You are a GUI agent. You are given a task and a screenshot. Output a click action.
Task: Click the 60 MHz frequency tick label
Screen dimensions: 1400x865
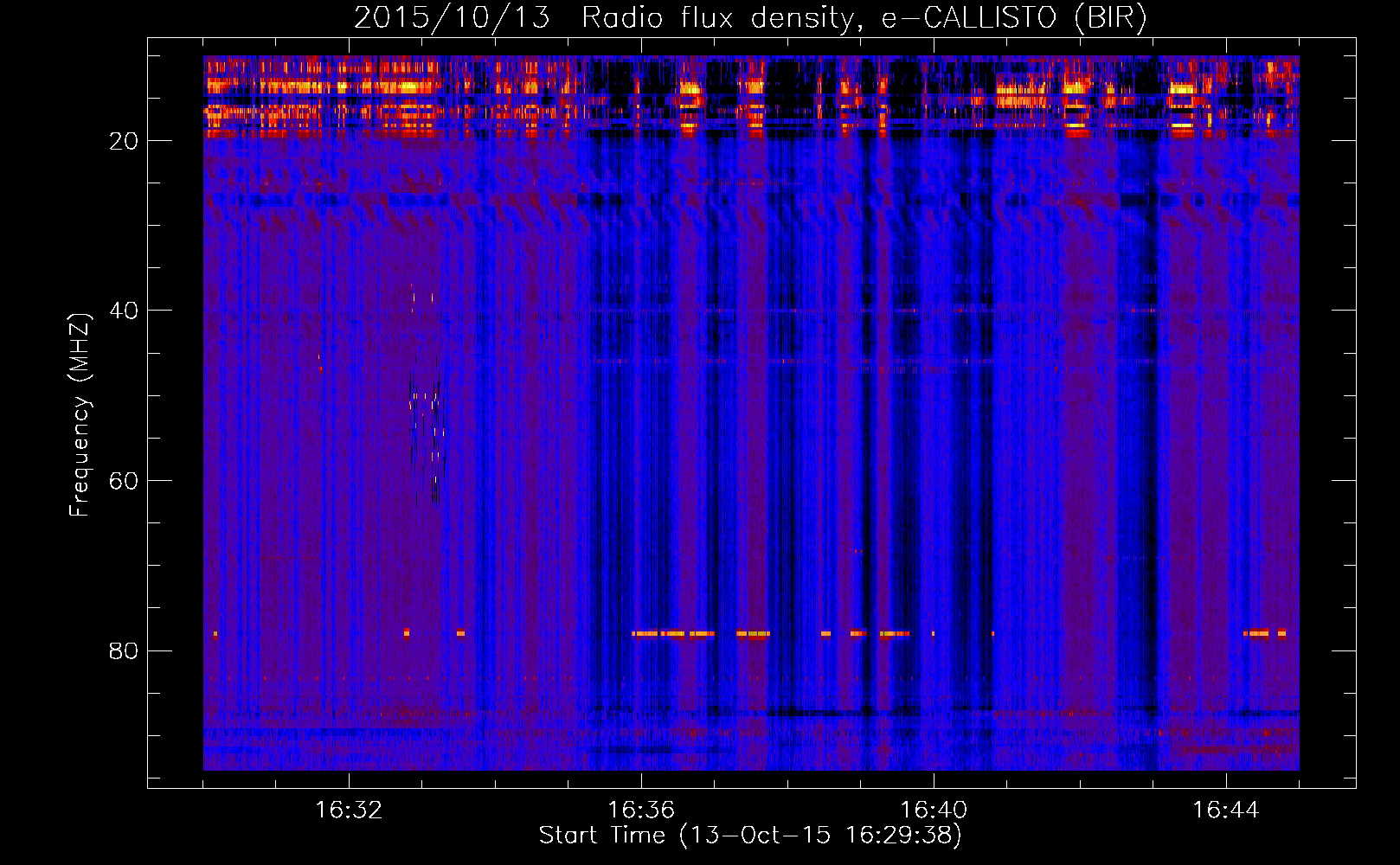124,482
